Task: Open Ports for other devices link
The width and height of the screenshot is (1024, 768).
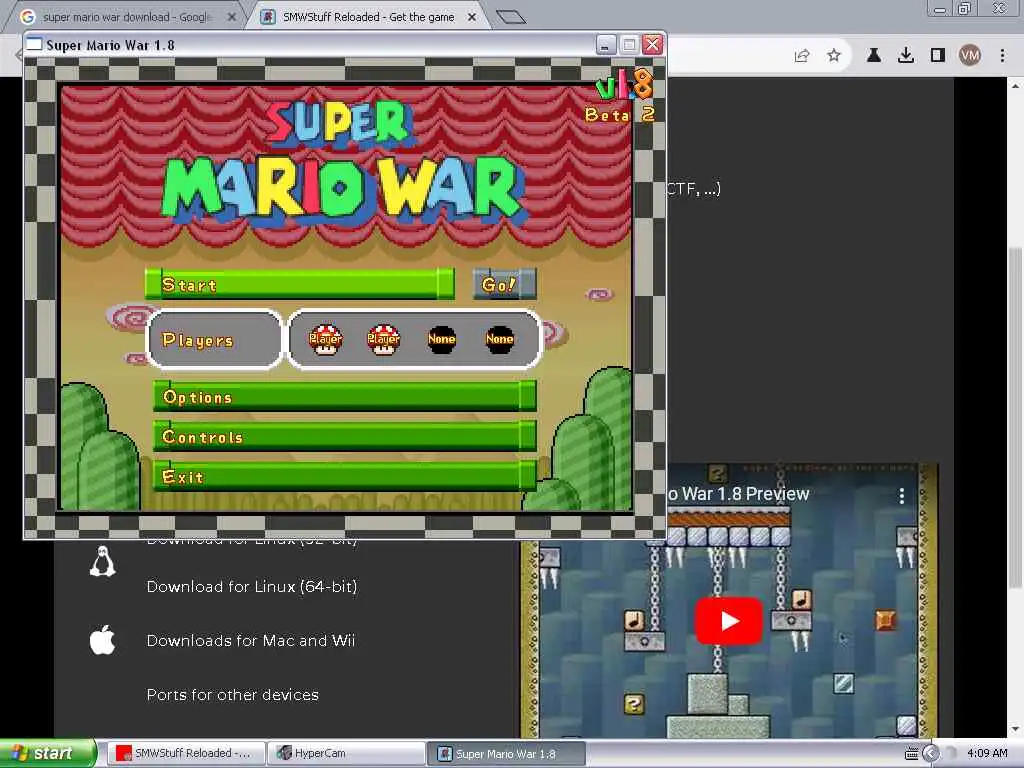Action: click(232, 695)
